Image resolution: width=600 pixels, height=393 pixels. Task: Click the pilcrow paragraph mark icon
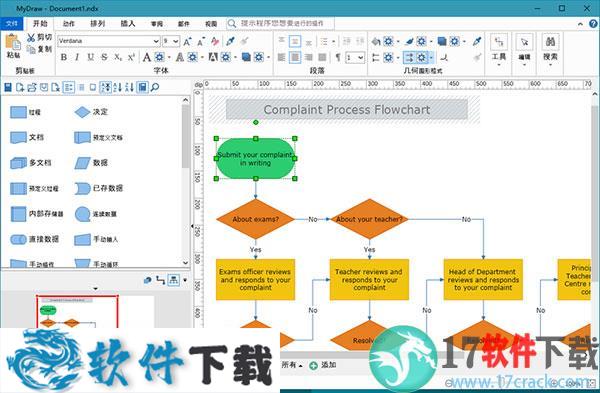[338, 57]
